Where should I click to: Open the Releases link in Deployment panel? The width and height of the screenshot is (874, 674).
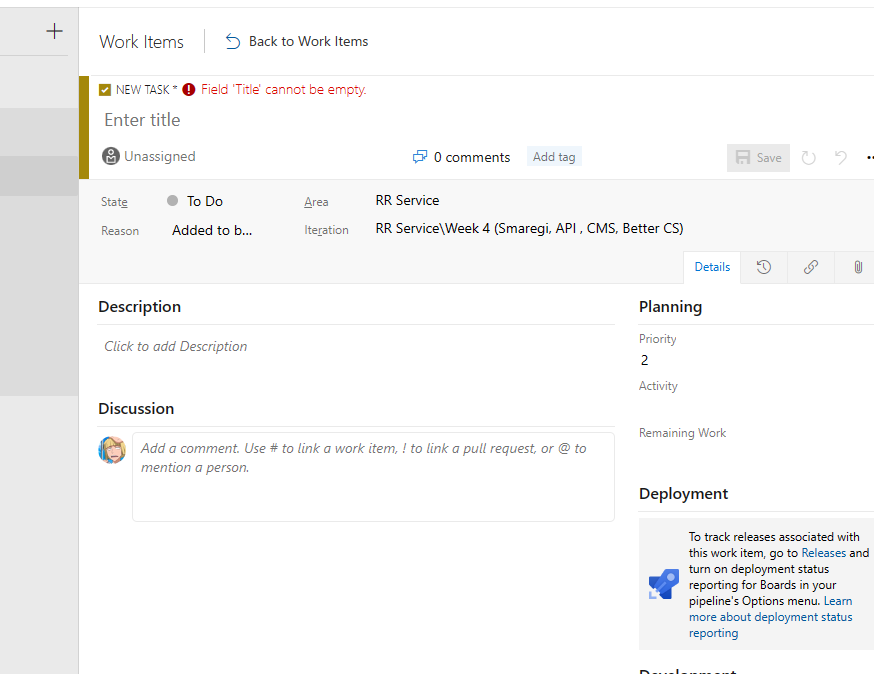tap(824, 552)
